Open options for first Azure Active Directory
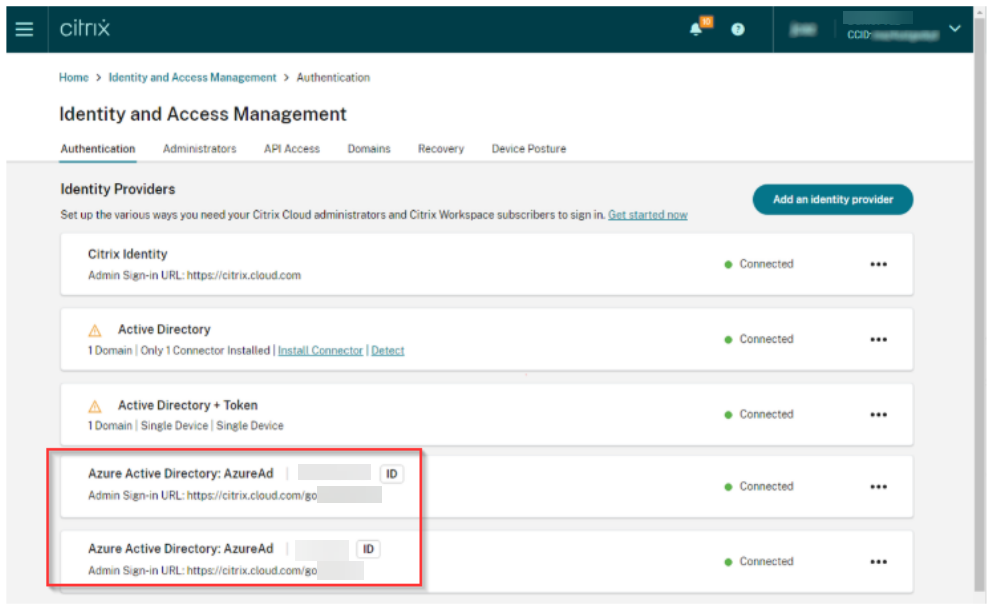The width and height of the screenshot is (989, 612). tap(879, 487)
